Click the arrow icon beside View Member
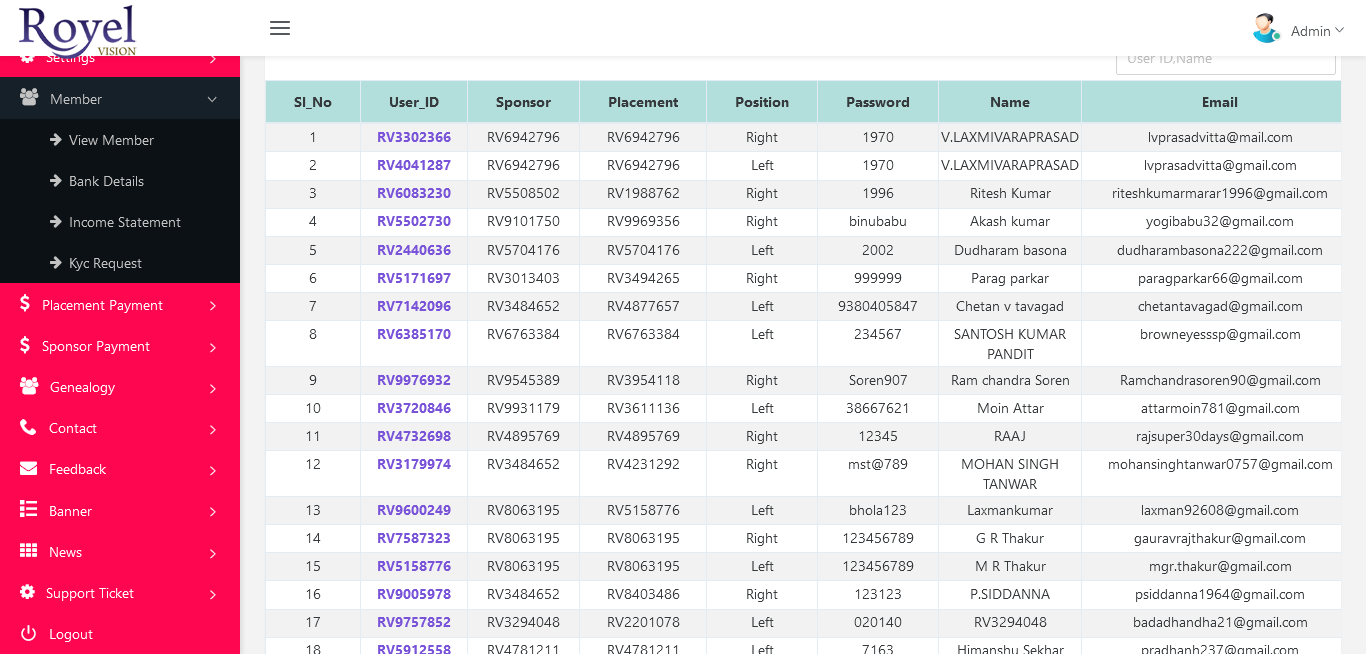This screenshot has height=654, width=1366. (x=56, y=140)
